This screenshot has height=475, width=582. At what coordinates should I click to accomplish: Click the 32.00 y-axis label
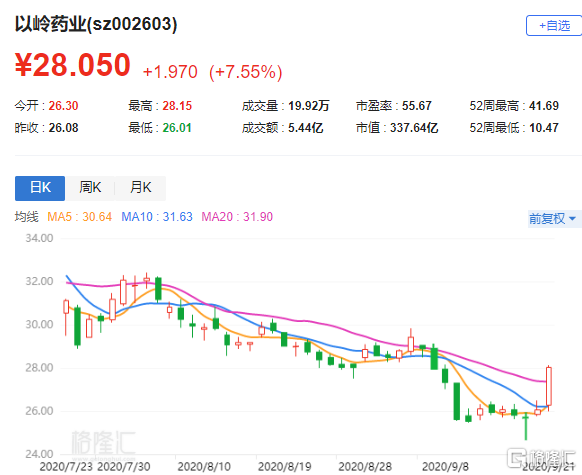tap(39, 281)
